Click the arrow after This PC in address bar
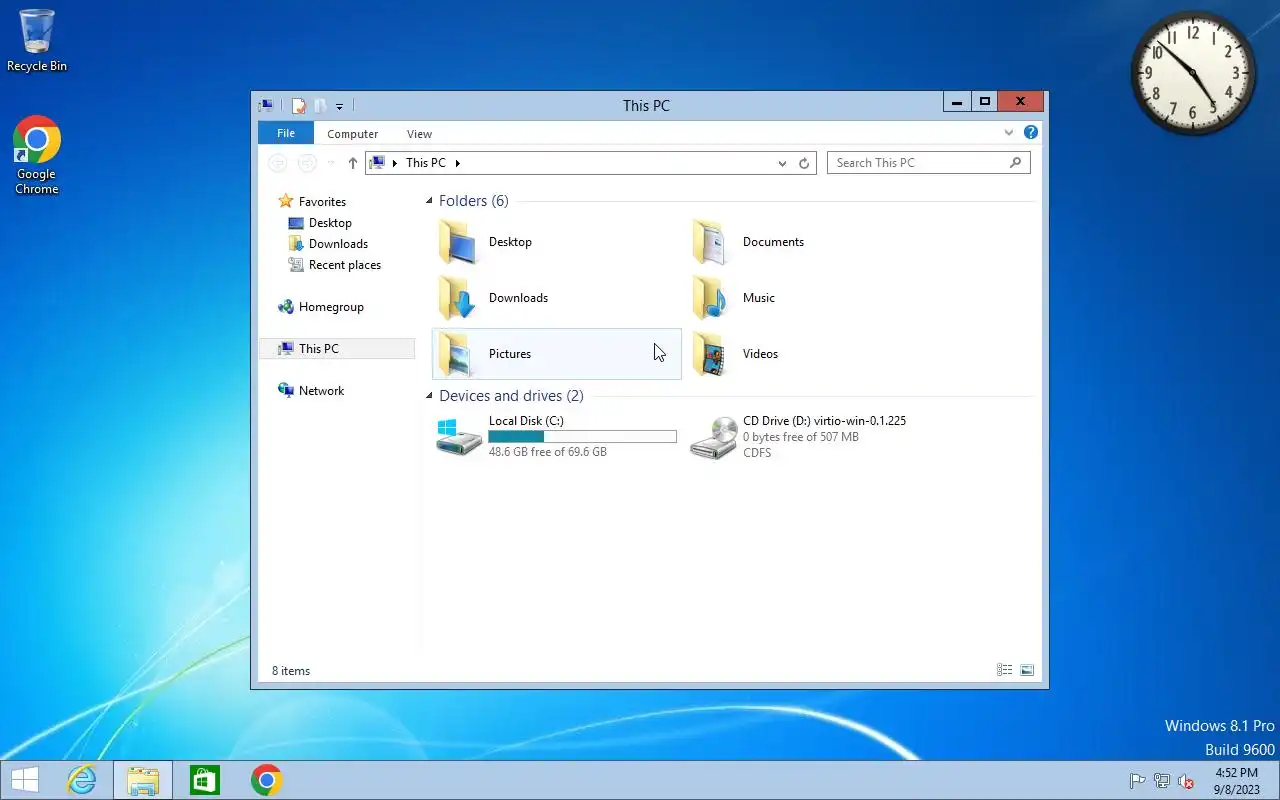Screen dimensions: 1280x800 pos(458,163)
